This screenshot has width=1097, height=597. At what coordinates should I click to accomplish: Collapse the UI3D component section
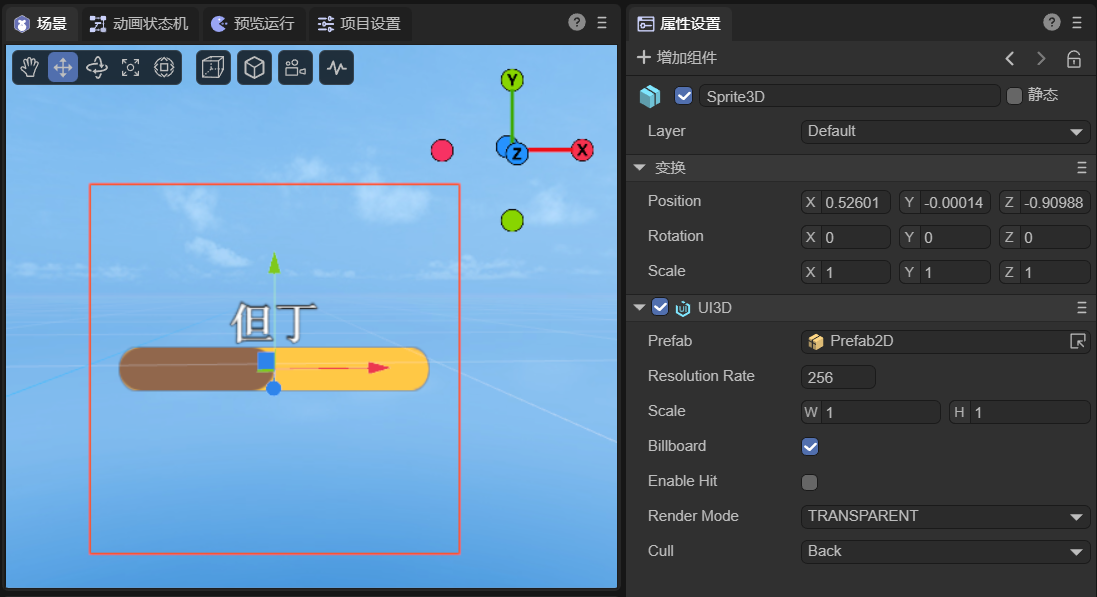pos(639,307)
